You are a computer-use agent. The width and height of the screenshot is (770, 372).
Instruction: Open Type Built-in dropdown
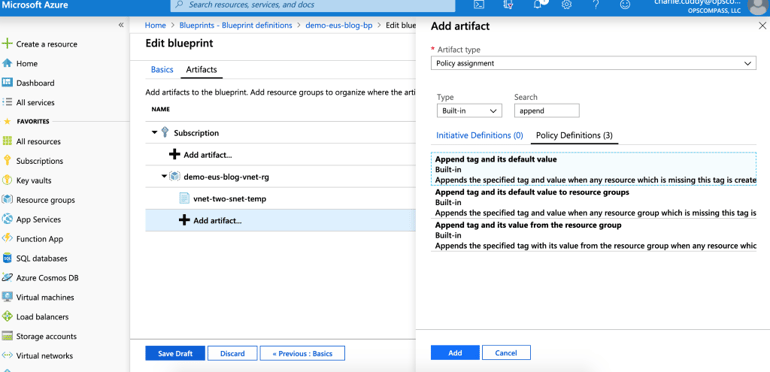click(469, 111)
